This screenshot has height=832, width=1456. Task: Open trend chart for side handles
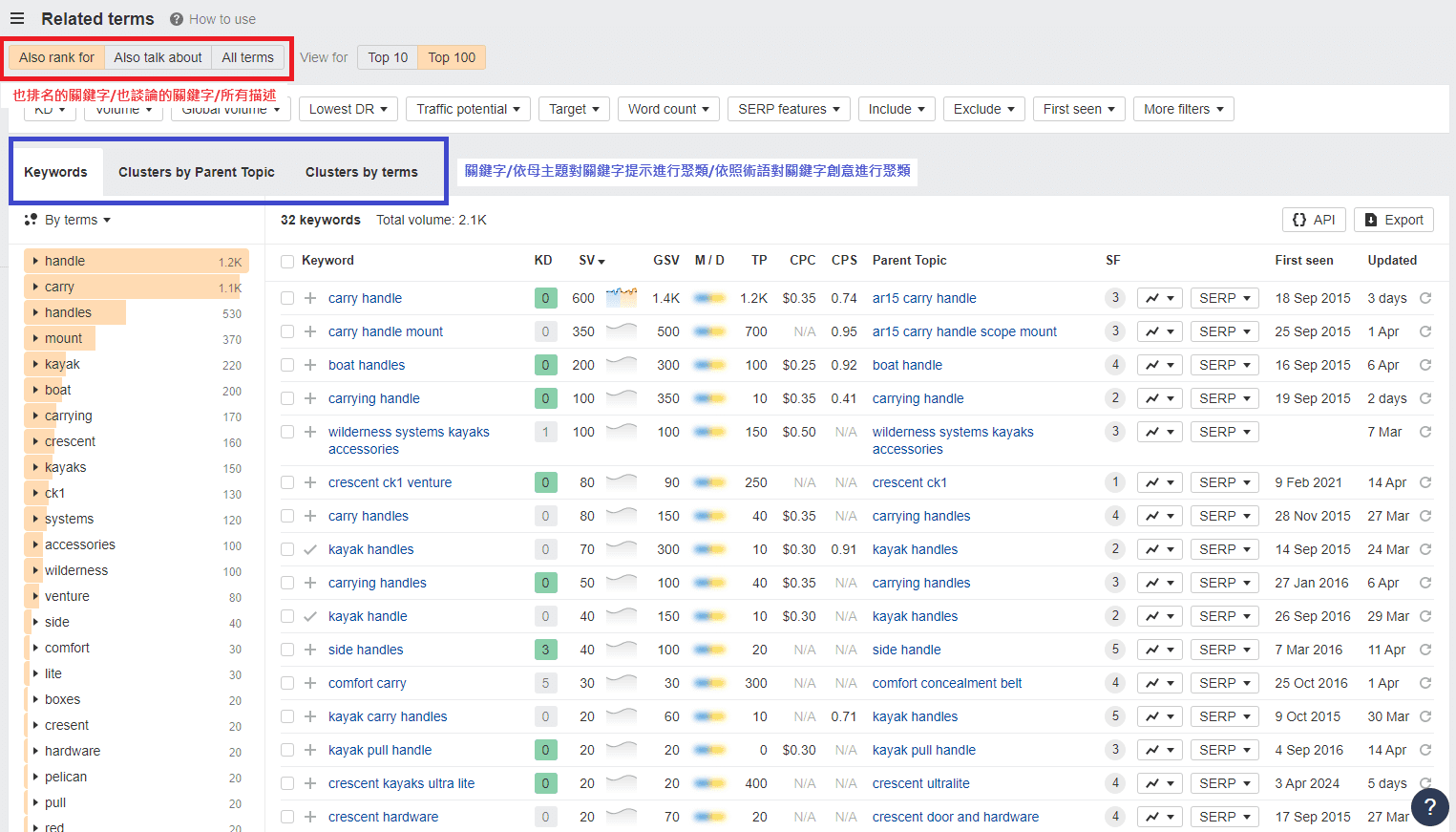1160,650
